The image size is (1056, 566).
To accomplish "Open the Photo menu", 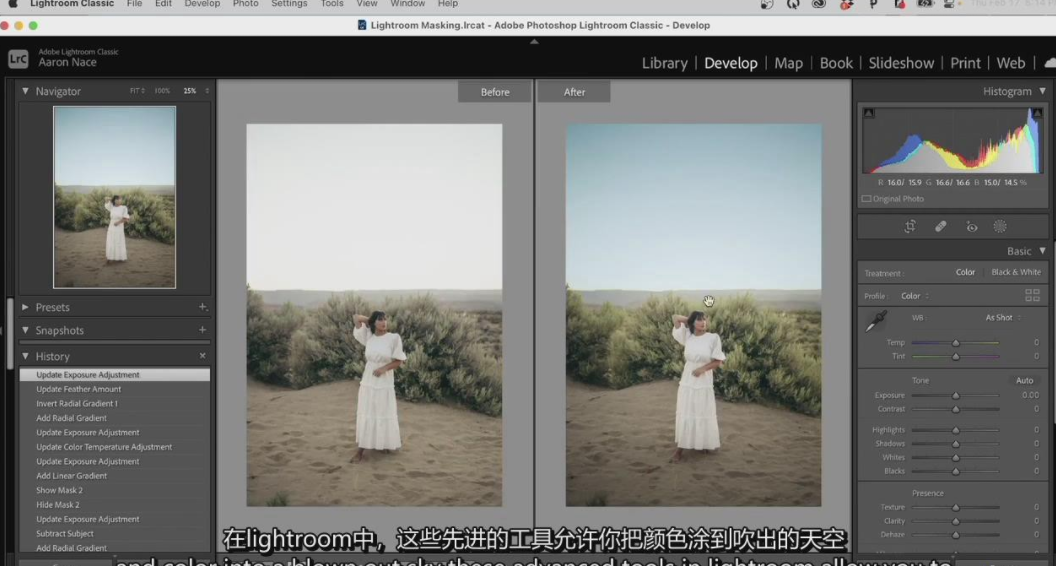I will tap(245, 4).
